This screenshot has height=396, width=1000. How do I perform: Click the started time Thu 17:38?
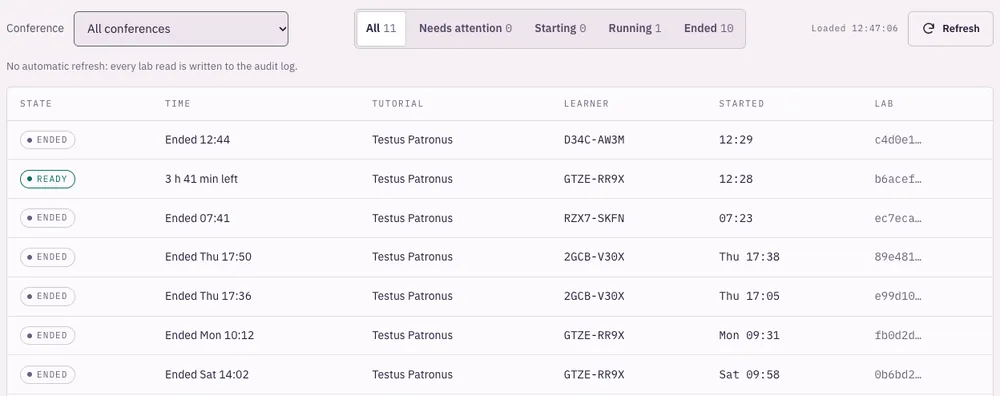[749, 257]
